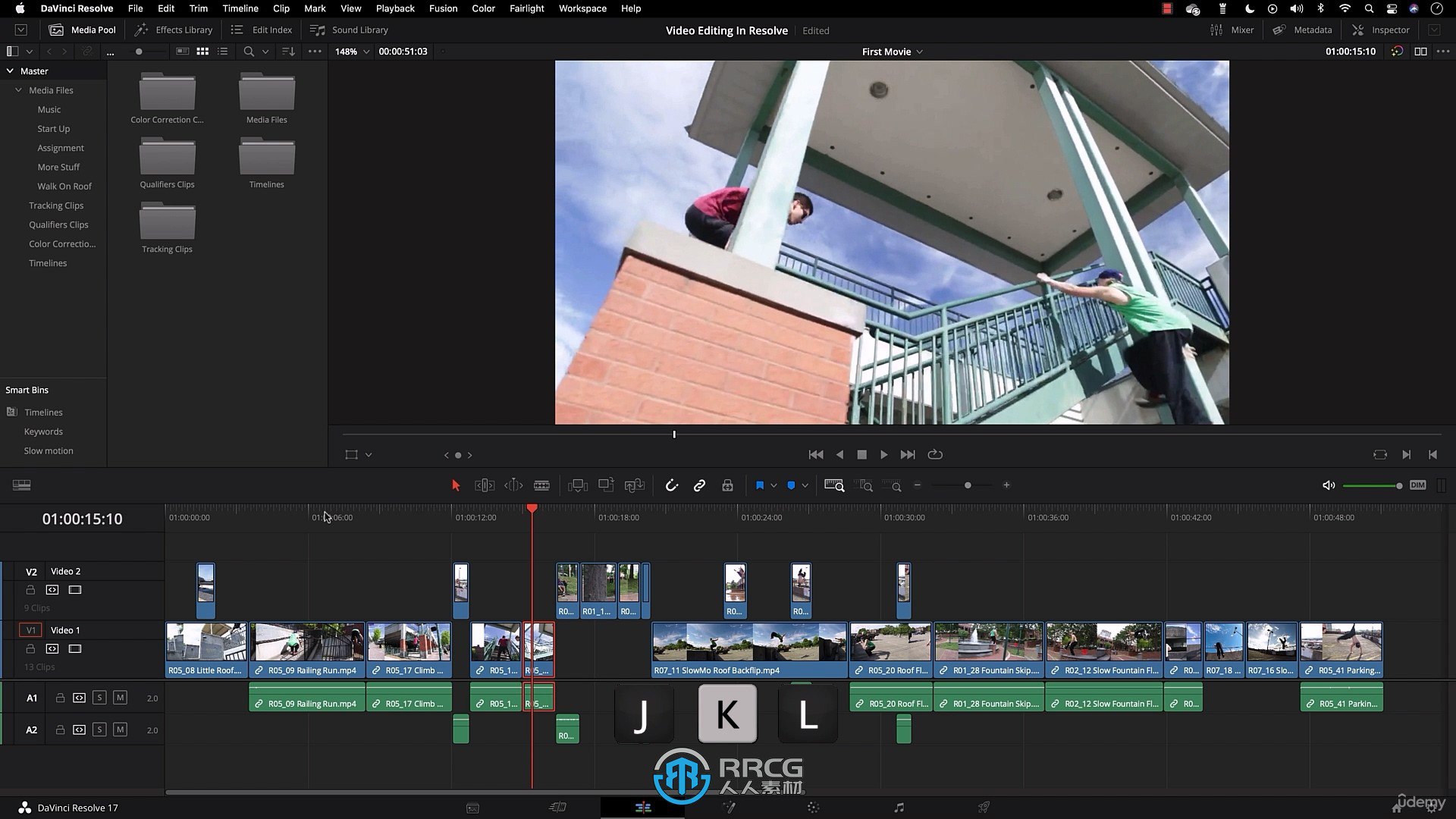Select the Blade edit mode tool
Viewport: 1456px width, 819px height.
541,485
